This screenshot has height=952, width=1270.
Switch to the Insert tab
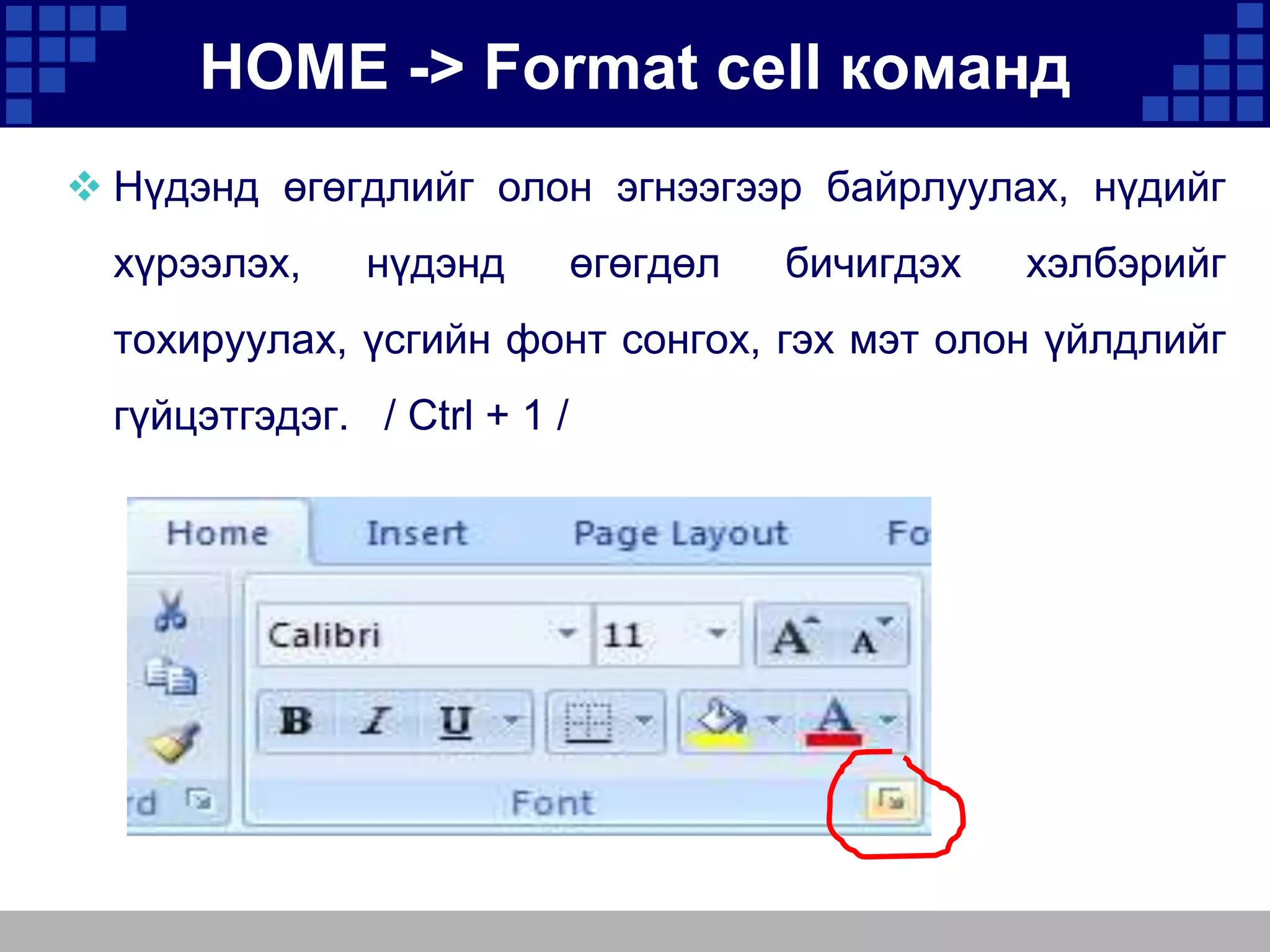pyautogui.click(x=416, y=533)
